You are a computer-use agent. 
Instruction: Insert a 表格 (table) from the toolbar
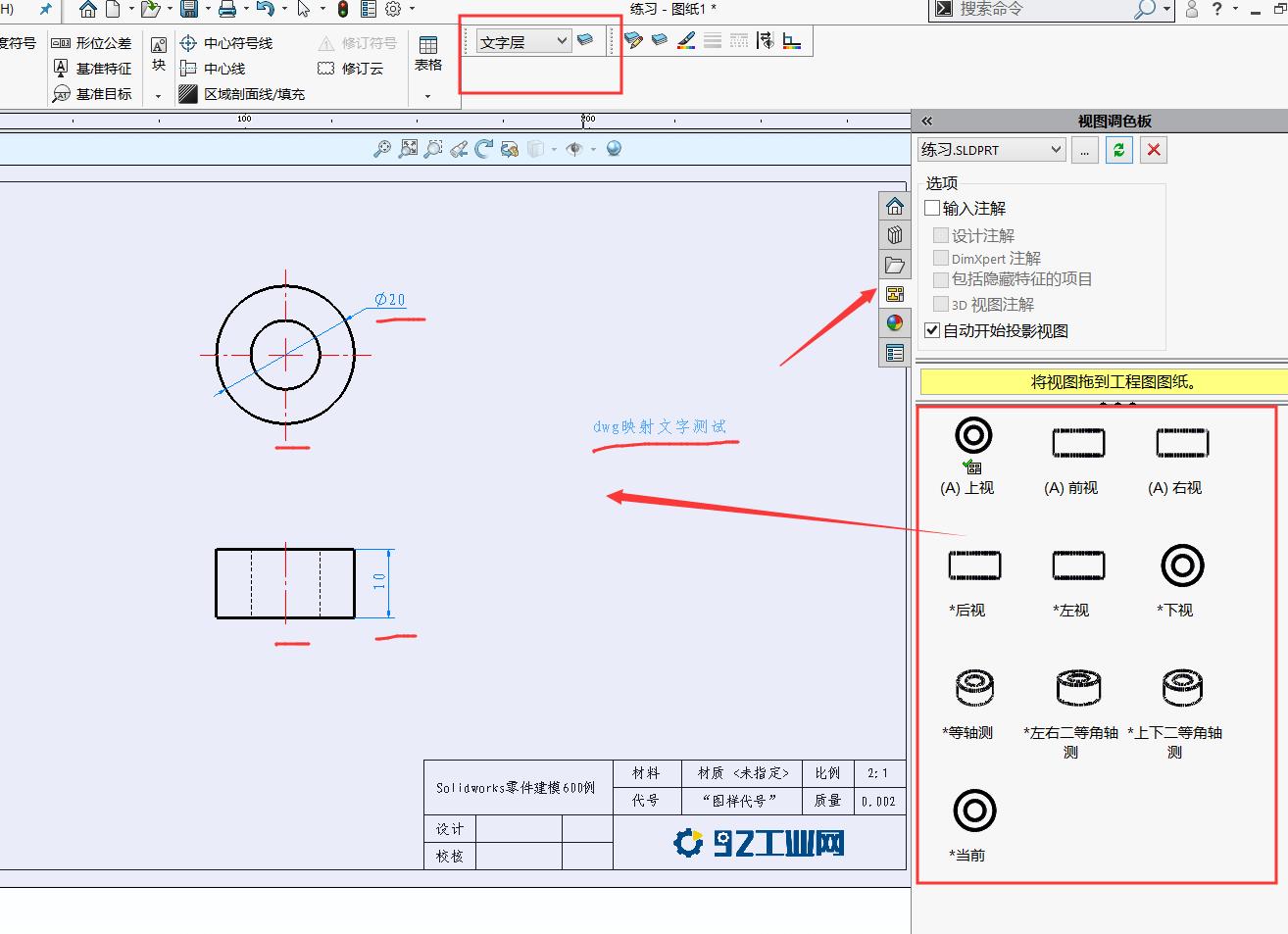(428, 46)
